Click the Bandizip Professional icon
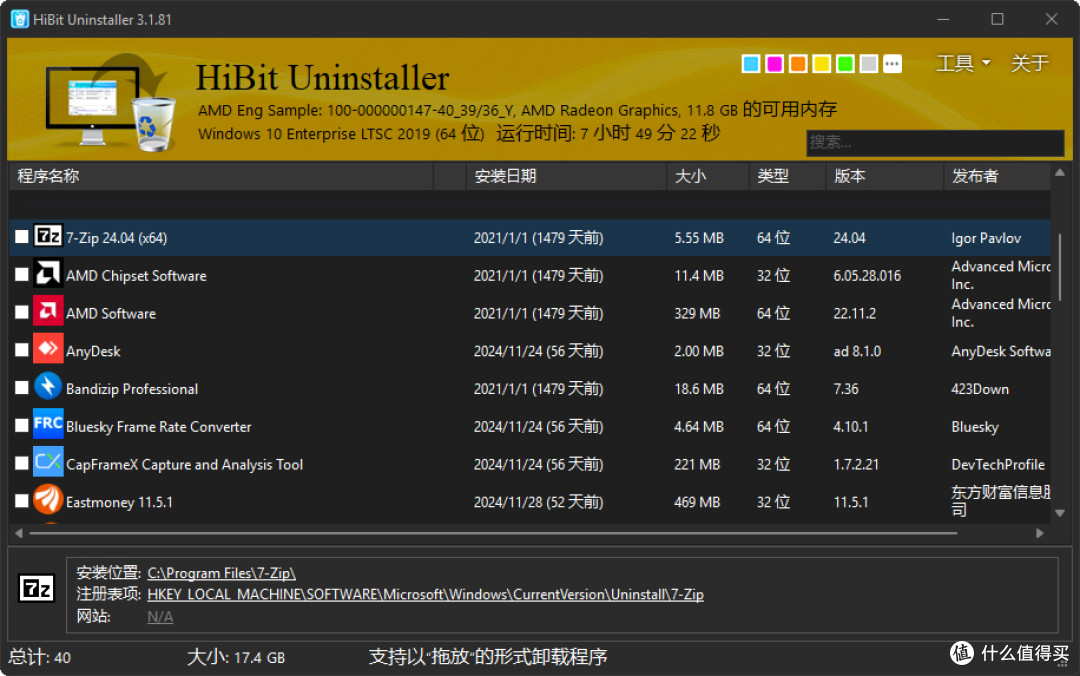This screenshot has height=676, width=1080. [48, 387]
